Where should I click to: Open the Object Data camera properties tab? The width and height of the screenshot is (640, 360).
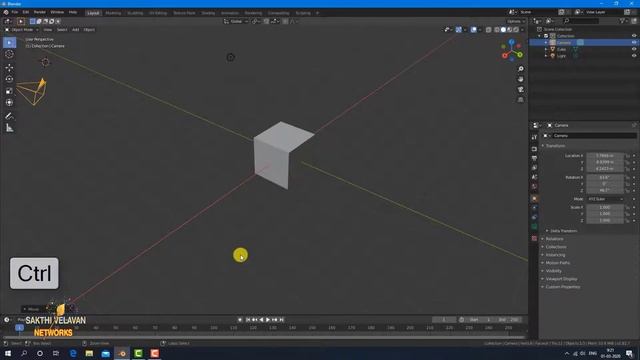click(534, 227)
